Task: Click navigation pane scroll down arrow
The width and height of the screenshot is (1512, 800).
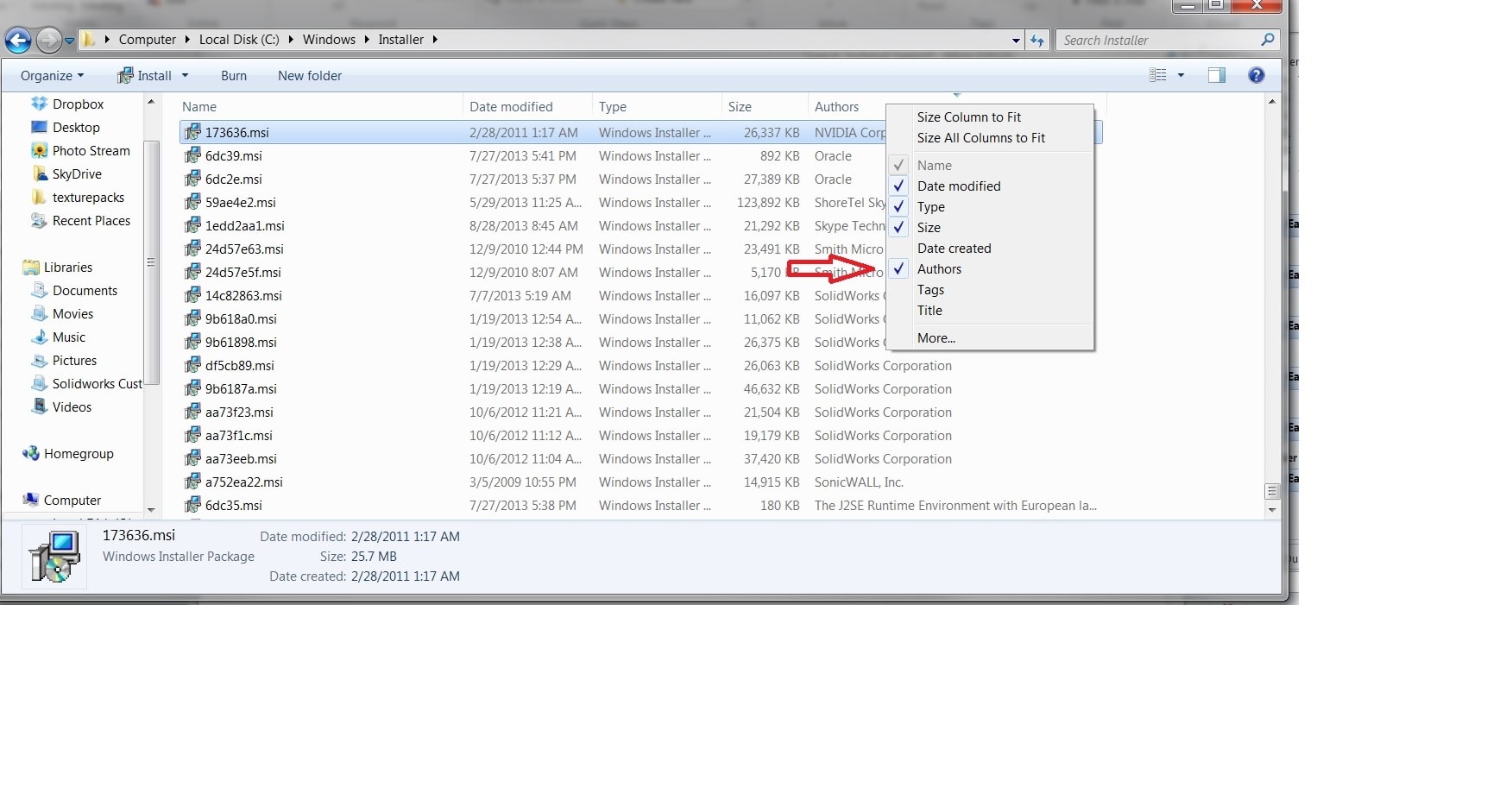Action: [151, 510]
